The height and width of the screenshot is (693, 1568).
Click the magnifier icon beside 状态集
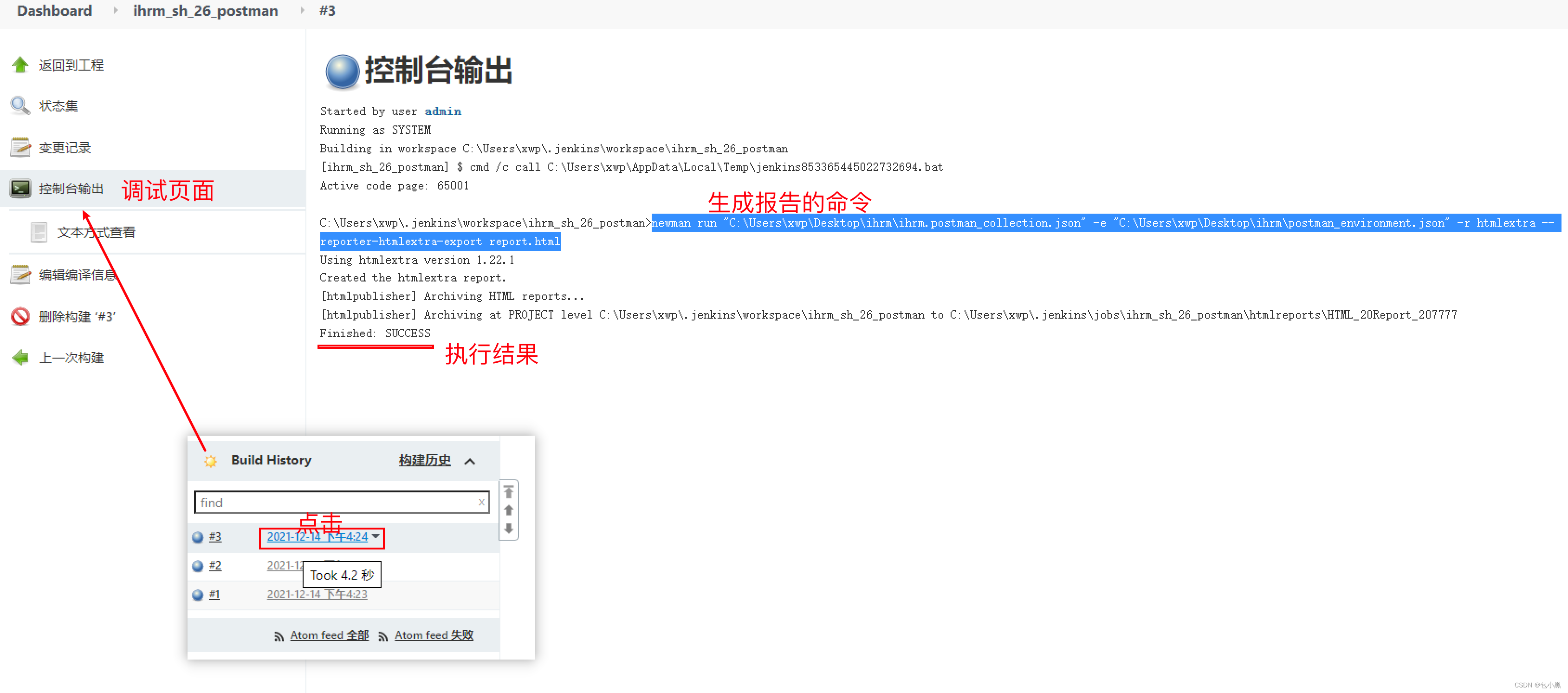tap(20, 106)
